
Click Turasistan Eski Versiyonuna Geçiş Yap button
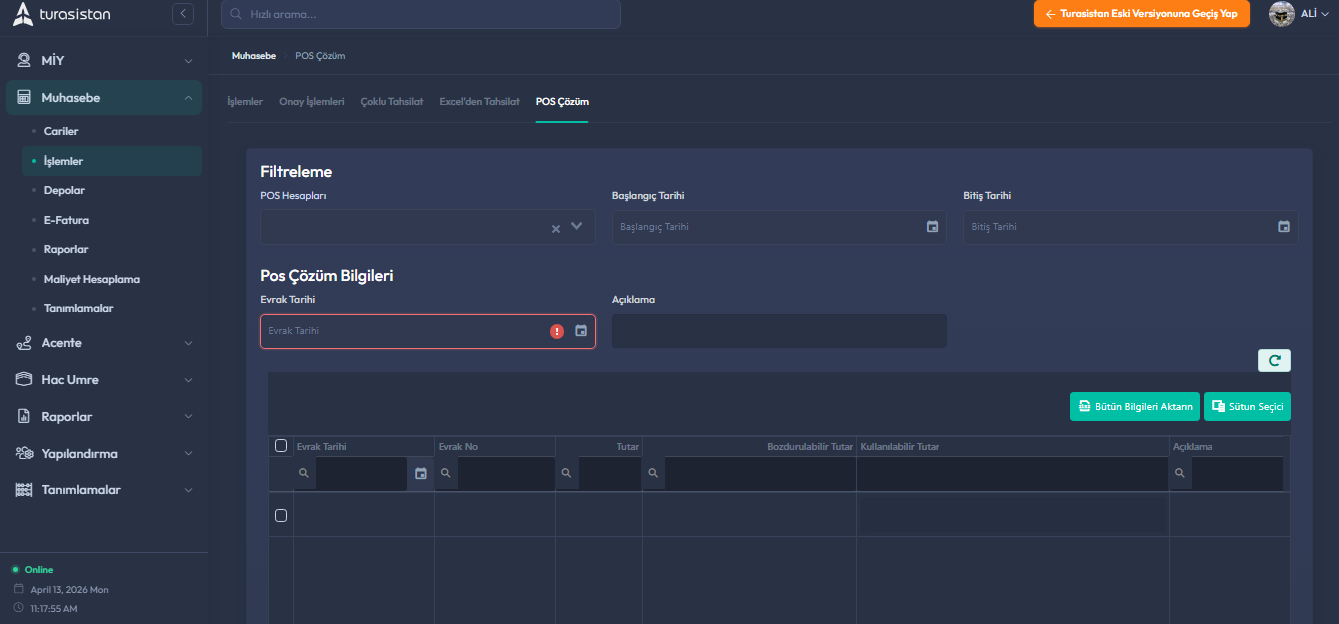[x=1141, y=14]
